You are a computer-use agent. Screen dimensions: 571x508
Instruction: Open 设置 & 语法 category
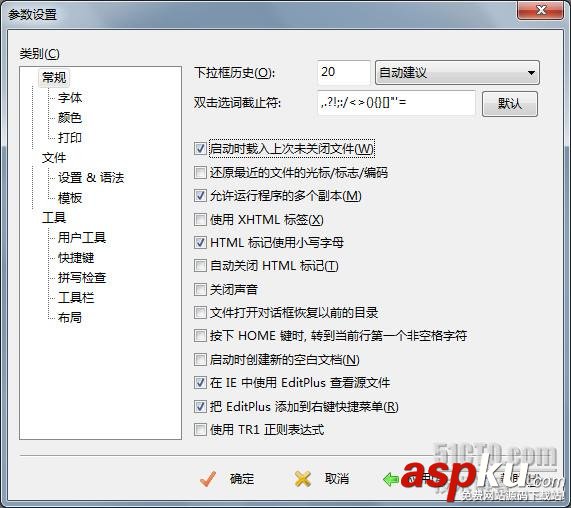click(x=91, y=178)
